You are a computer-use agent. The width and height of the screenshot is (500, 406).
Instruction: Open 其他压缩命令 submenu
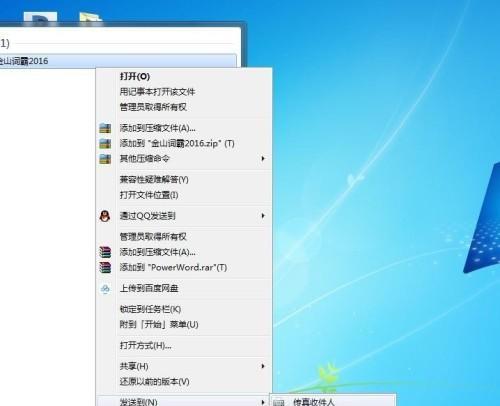[x=144, y=159]
